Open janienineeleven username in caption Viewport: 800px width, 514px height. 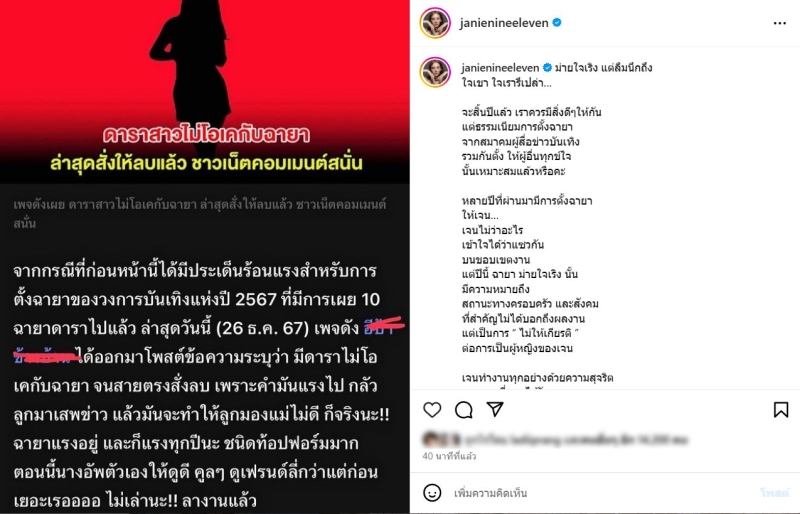(500, 68)
